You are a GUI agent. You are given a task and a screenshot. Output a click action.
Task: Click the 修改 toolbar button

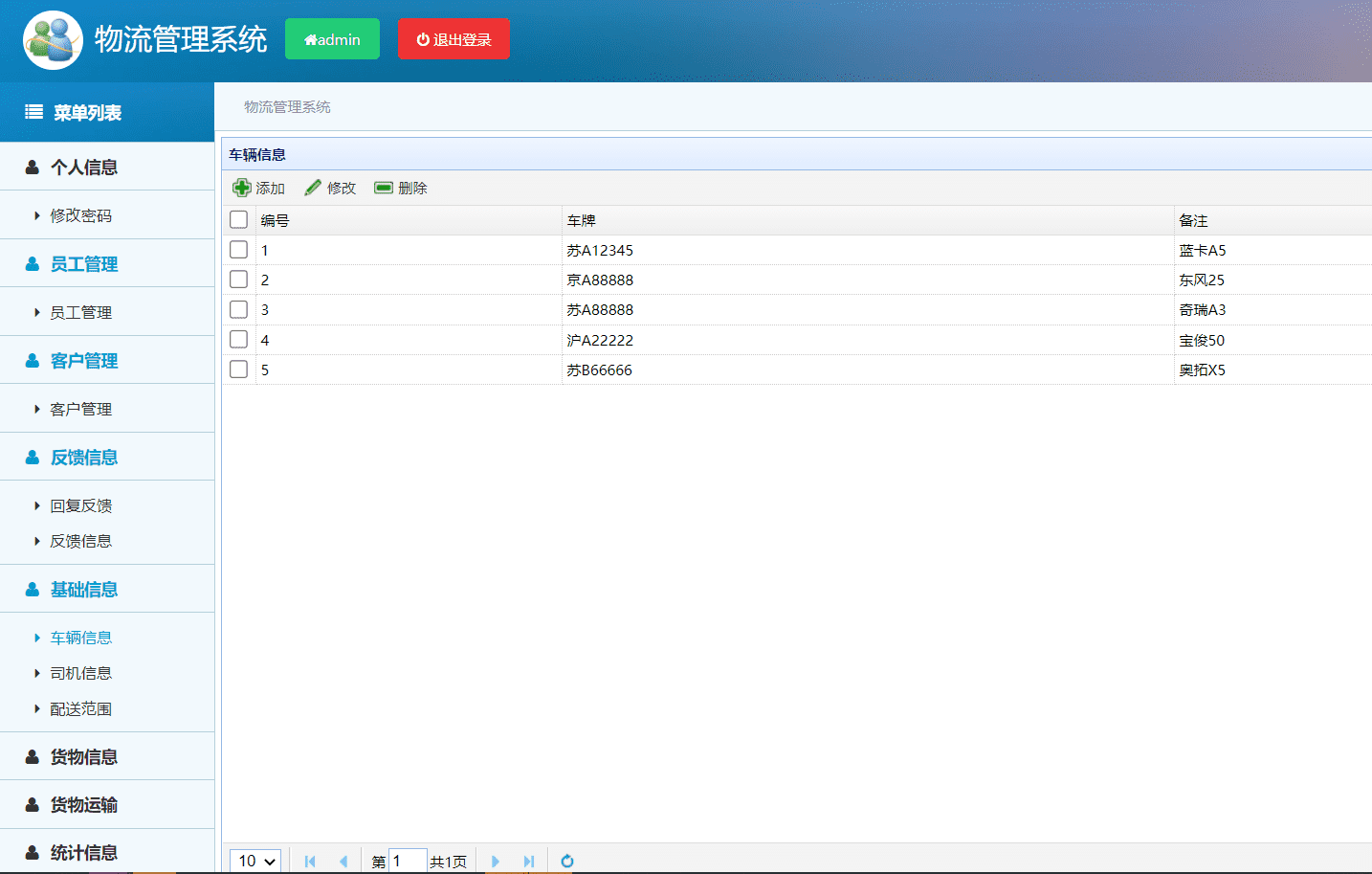coord(330,188)
